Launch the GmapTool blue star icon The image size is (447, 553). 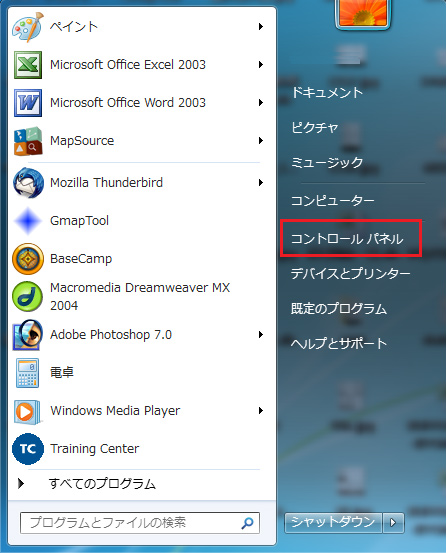[x=28, y=221]
